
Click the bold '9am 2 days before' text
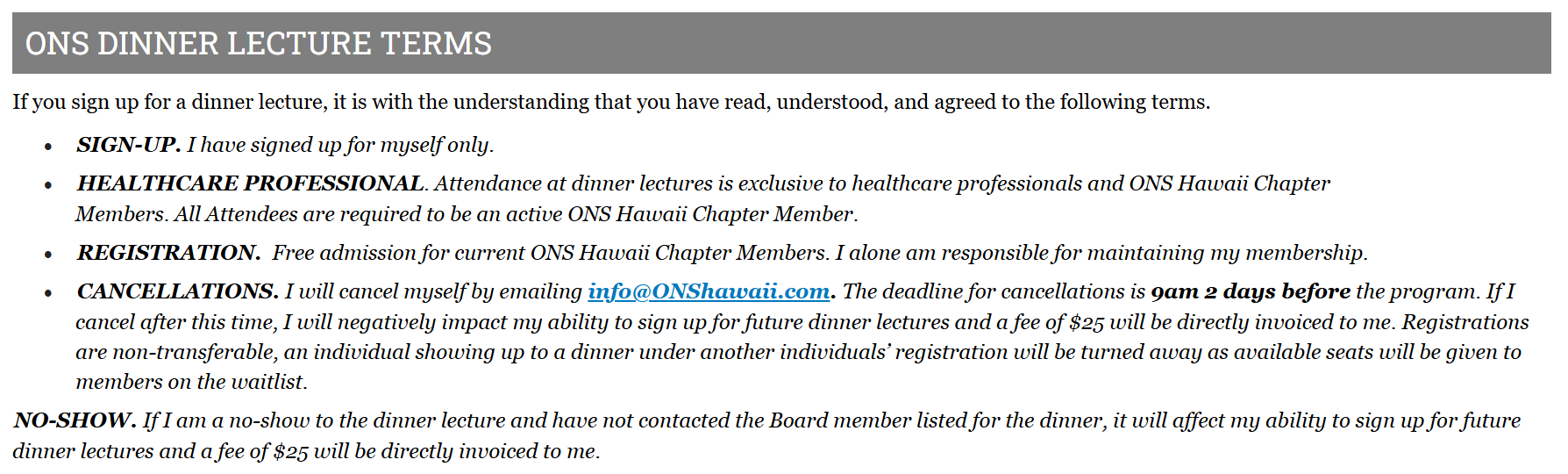(x=1251, y=291)
